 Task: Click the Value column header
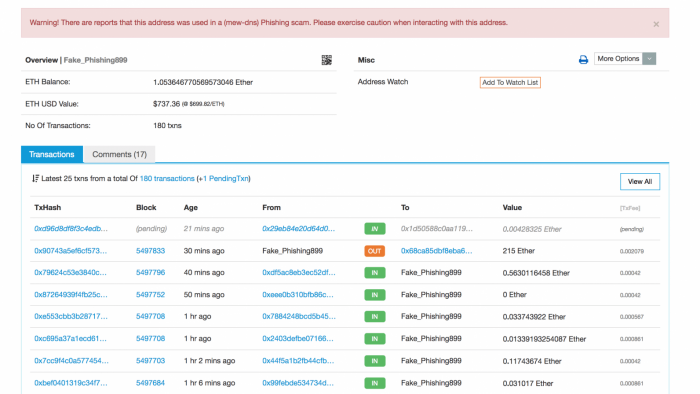(x=512, y=207)
